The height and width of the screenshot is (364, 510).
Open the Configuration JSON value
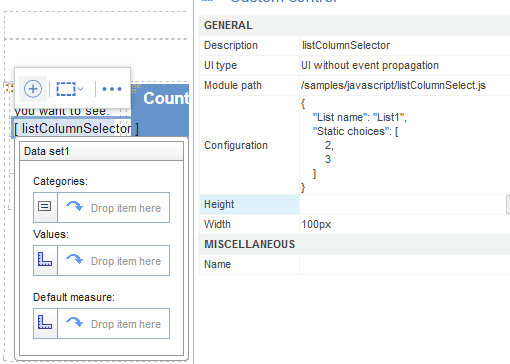click(x=405, y=145)
